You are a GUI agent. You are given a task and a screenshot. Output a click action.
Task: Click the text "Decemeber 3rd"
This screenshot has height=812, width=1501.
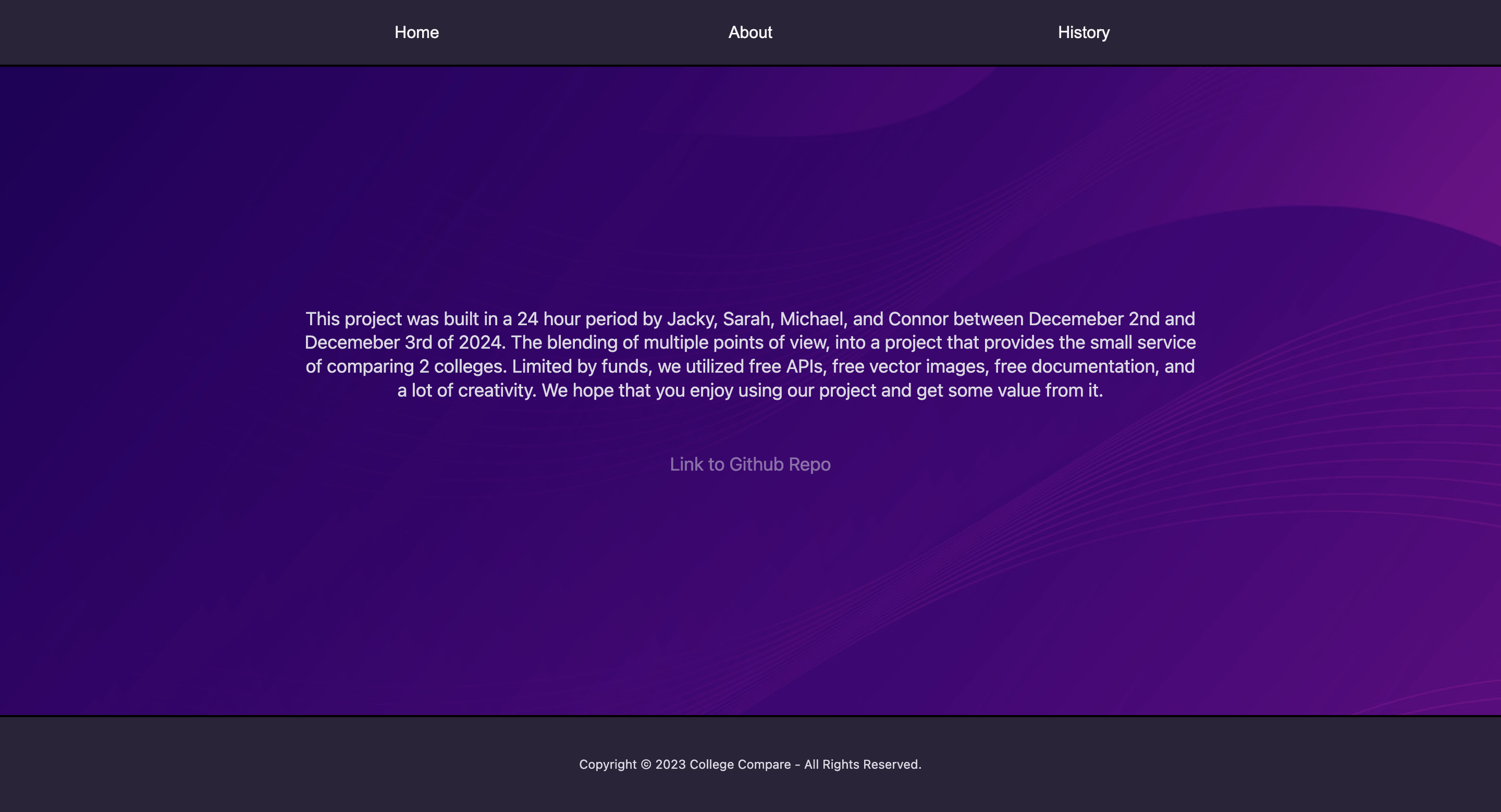pos(368,342)
